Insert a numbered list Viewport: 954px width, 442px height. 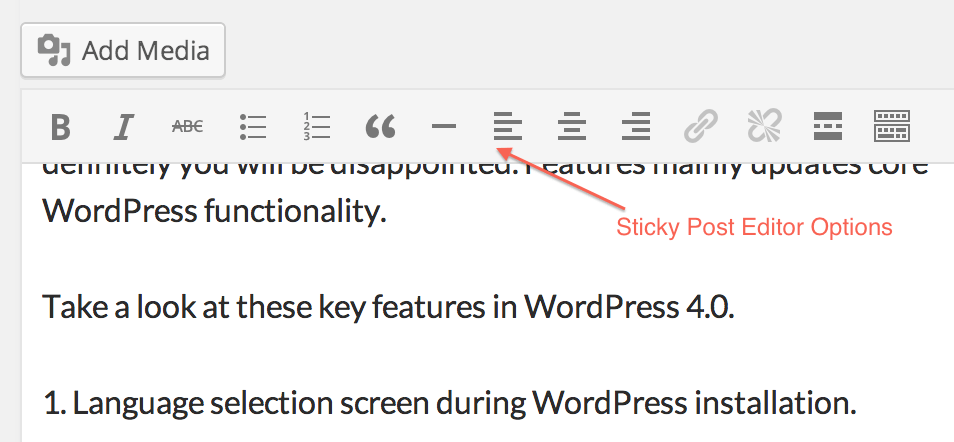point(316,127)
